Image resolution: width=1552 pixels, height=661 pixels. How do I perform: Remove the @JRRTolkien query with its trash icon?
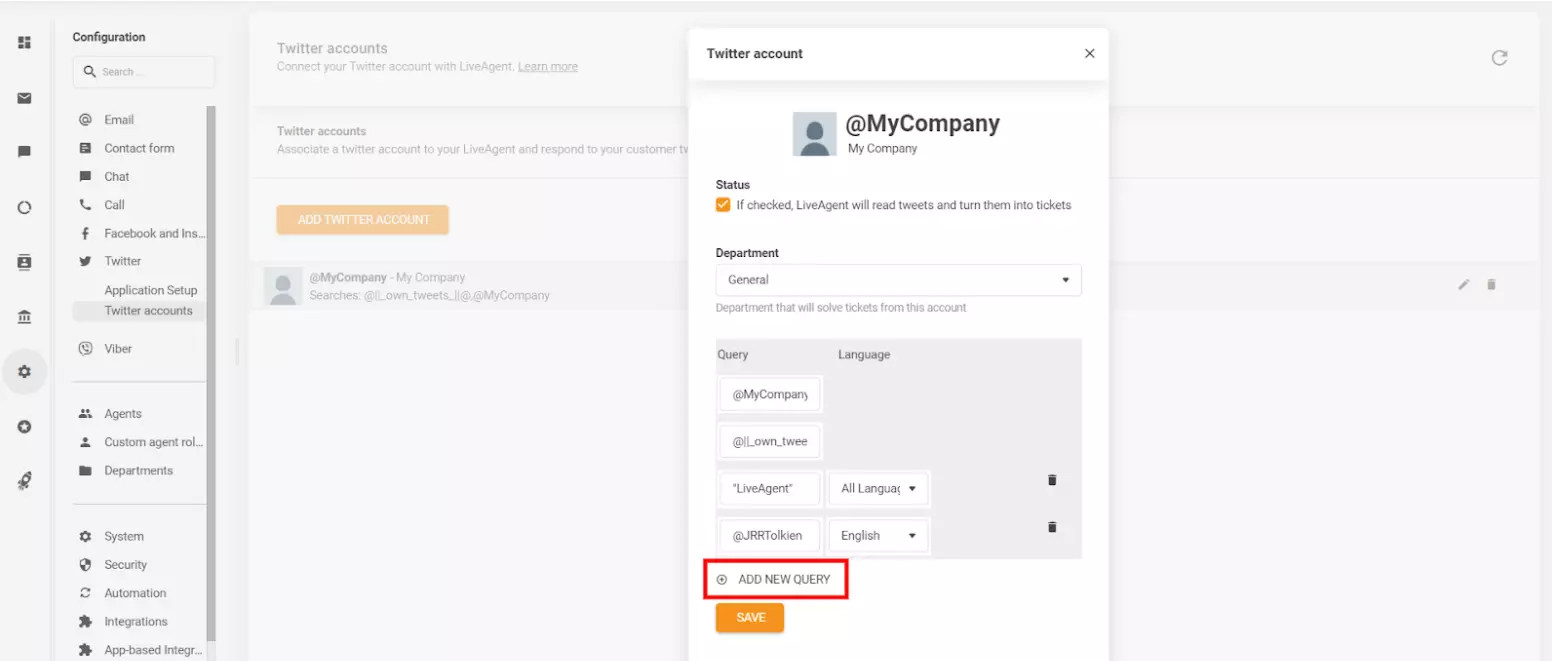1052,527
